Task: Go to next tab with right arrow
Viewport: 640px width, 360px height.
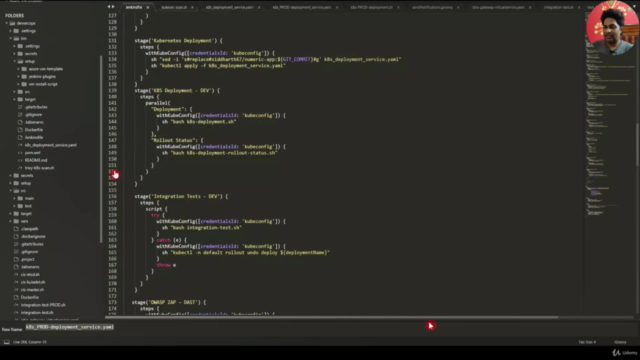Action: click(x=113, y=7)
